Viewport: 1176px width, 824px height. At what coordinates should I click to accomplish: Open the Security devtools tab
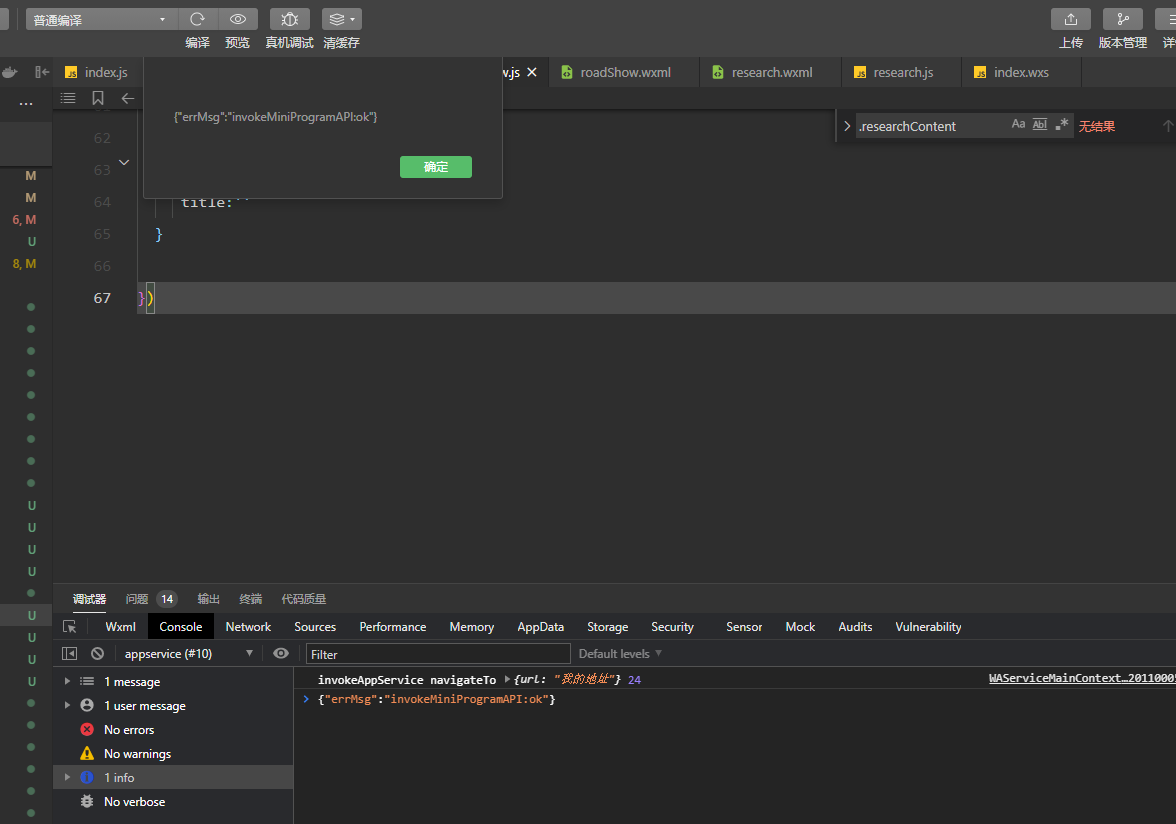(x=673, y=627)
